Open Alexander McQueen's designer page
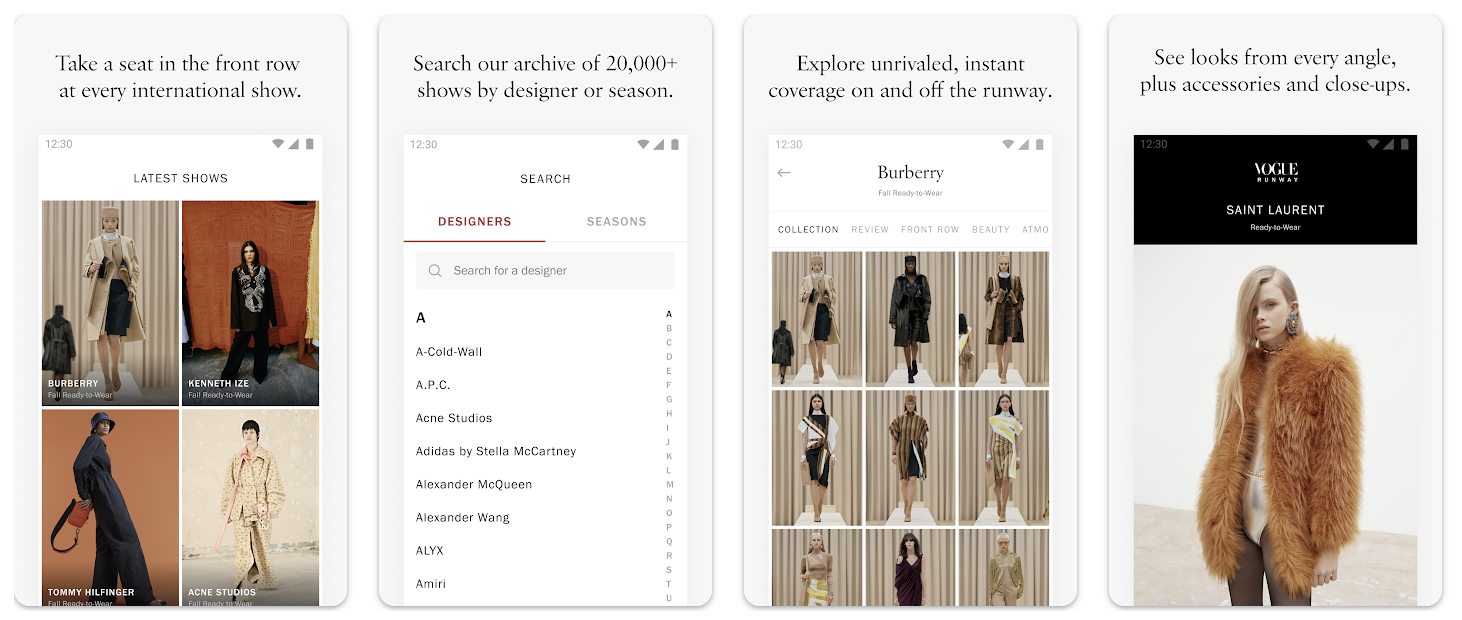 473,484
